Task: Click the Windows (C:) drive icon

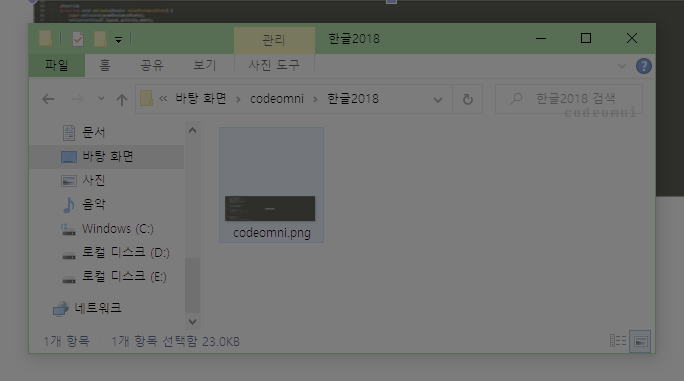Action: [x=68, y=229]
